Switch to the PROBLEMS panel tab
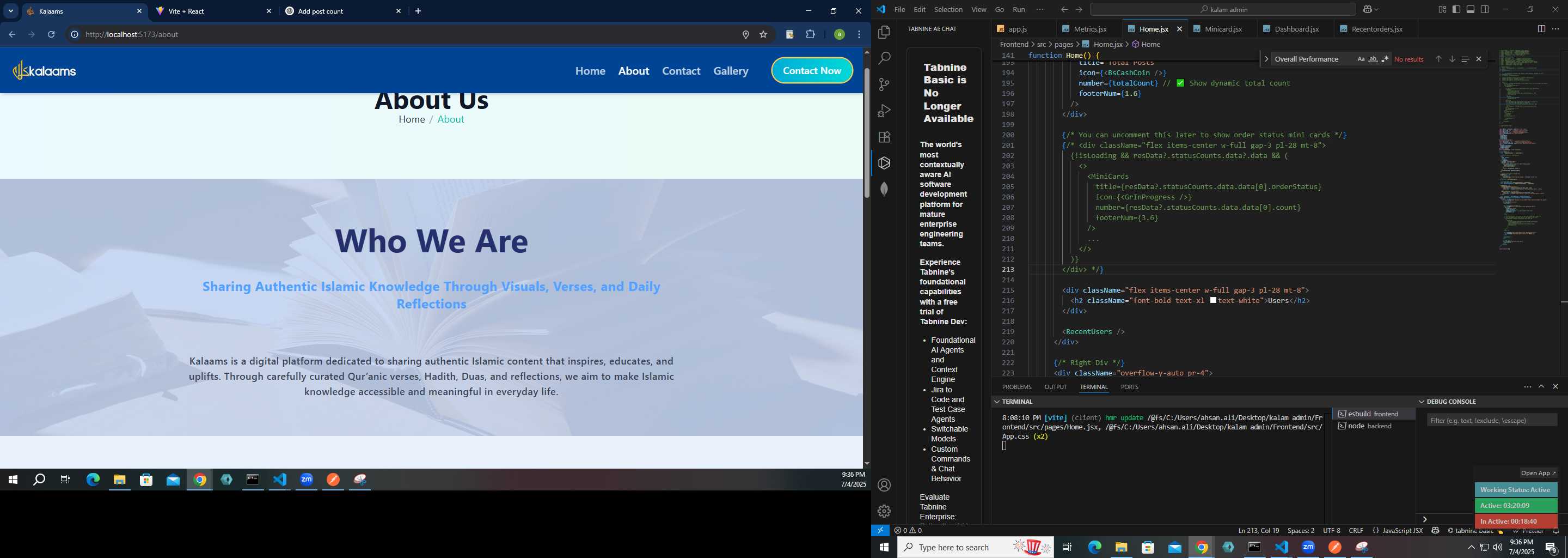Viewport: 1568px width, 558px height. [x=1016, y=387]
